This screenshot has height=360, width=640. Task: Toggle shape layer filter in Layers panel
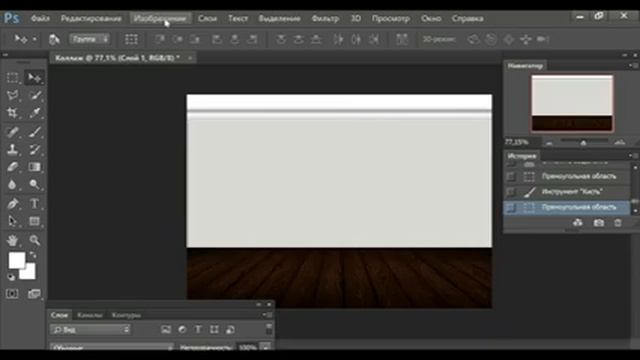214,330
